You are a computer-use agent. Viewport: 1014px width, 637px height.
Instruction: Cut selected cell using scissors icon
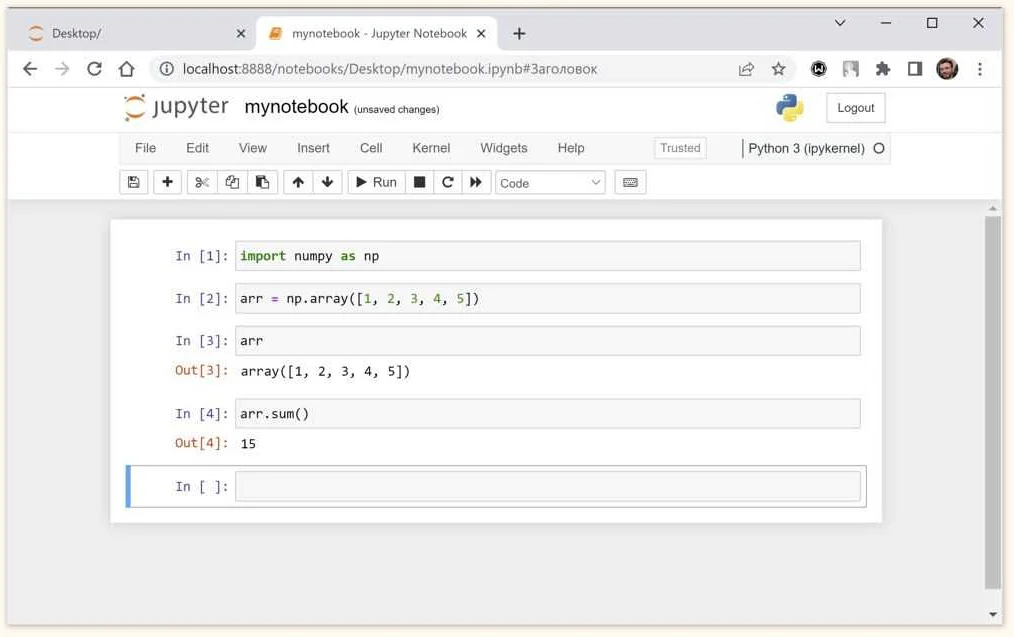202,182
